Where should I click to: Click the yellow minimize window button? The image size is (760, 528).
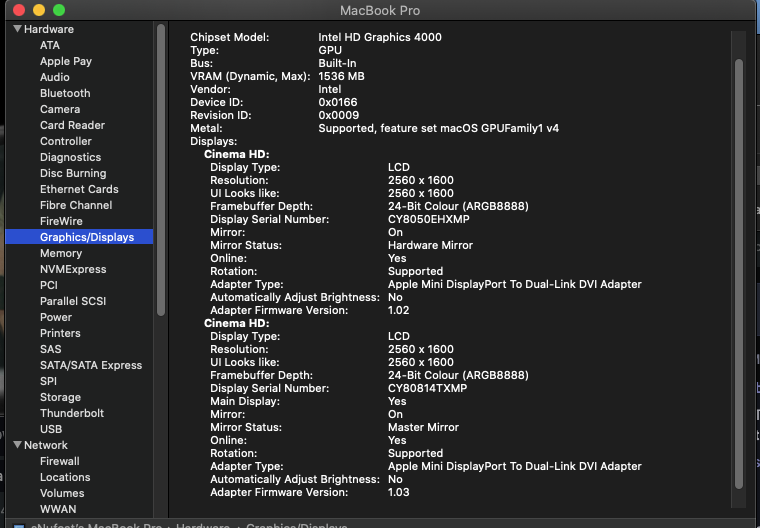39,10
